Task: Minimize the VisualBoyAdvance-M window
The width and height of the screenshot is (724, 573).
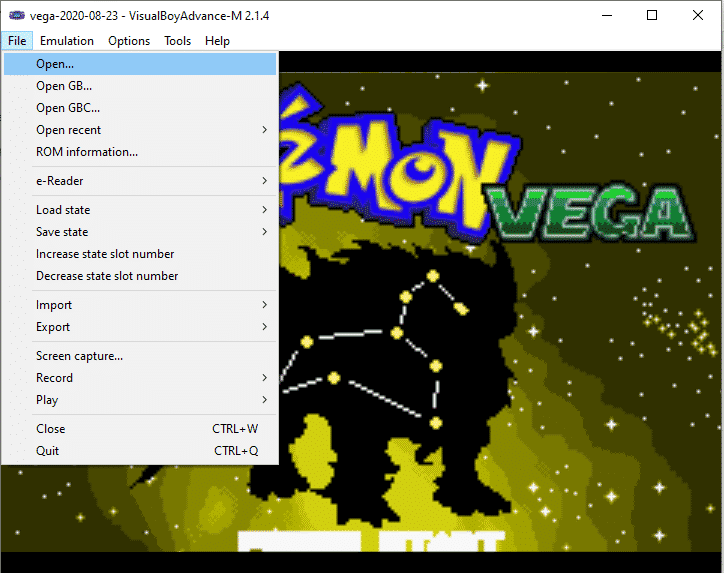Action: coord(607,15)
